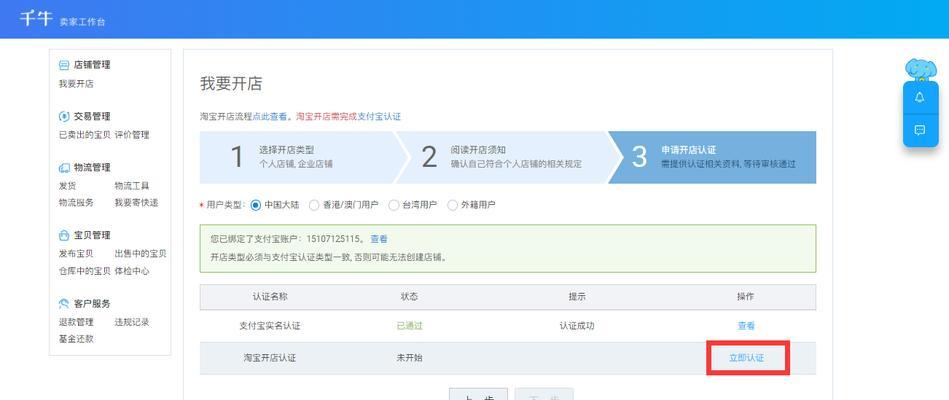Open 发货 link in sidebar
This screenshot has height=400, width=949.
[67, 186]
